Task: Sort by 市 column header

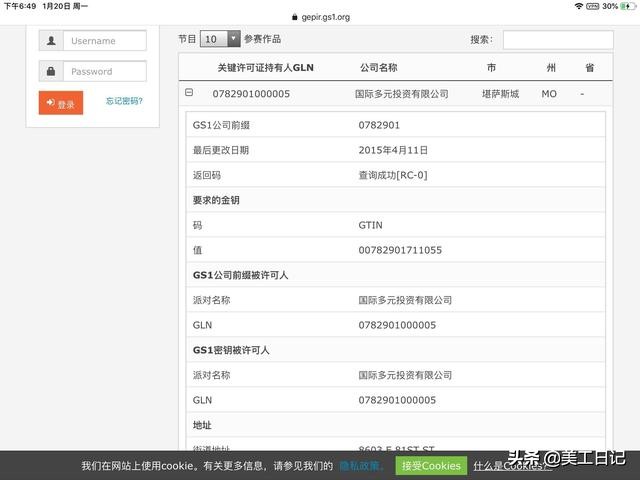Action: (491, 68)
